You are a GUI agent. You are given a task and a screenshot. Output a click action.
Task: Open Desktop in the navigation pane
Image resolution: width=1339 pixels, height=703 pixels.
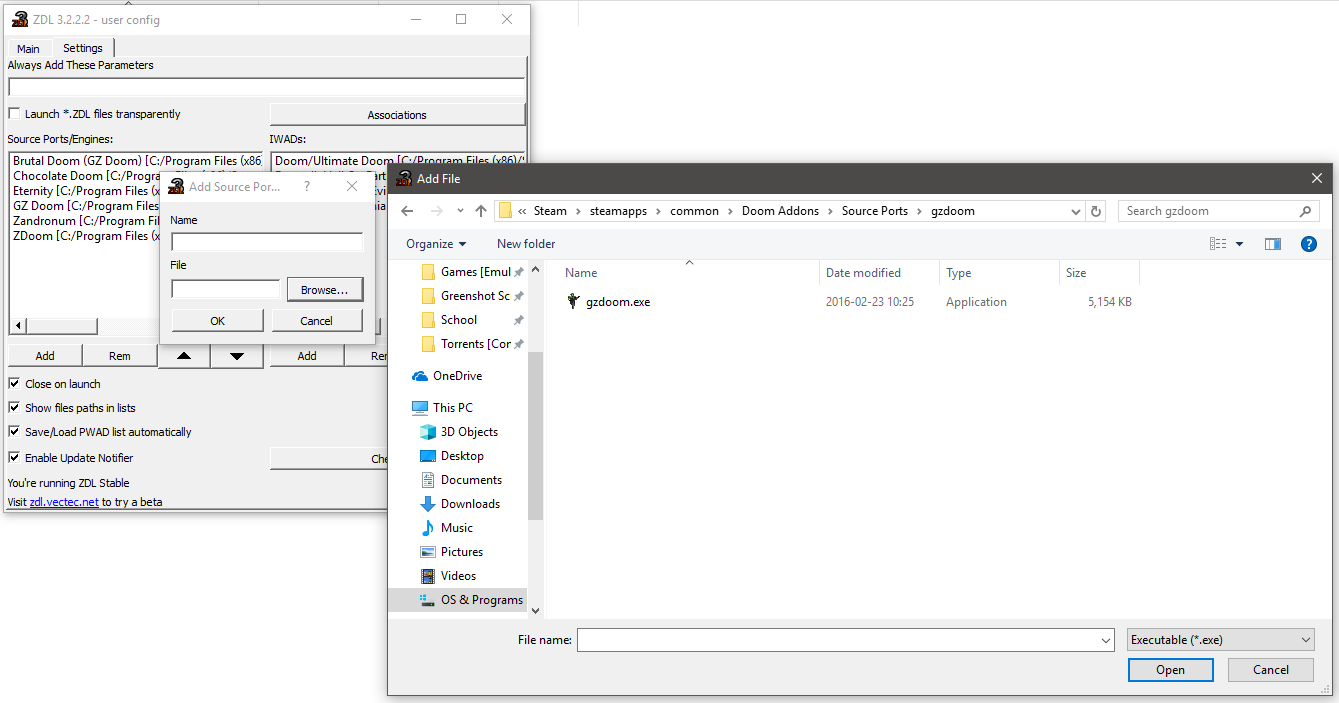tap(462, 456)
